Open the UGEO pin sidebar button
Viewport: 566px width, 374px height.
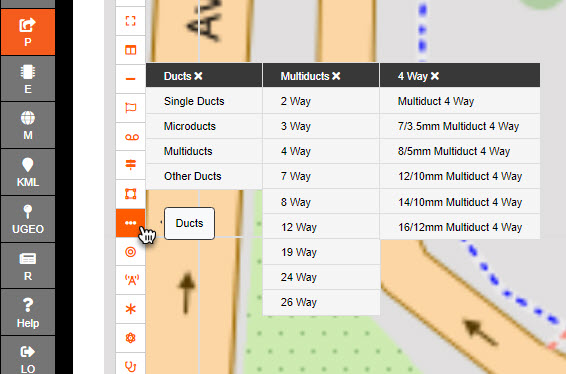(28, 219)
